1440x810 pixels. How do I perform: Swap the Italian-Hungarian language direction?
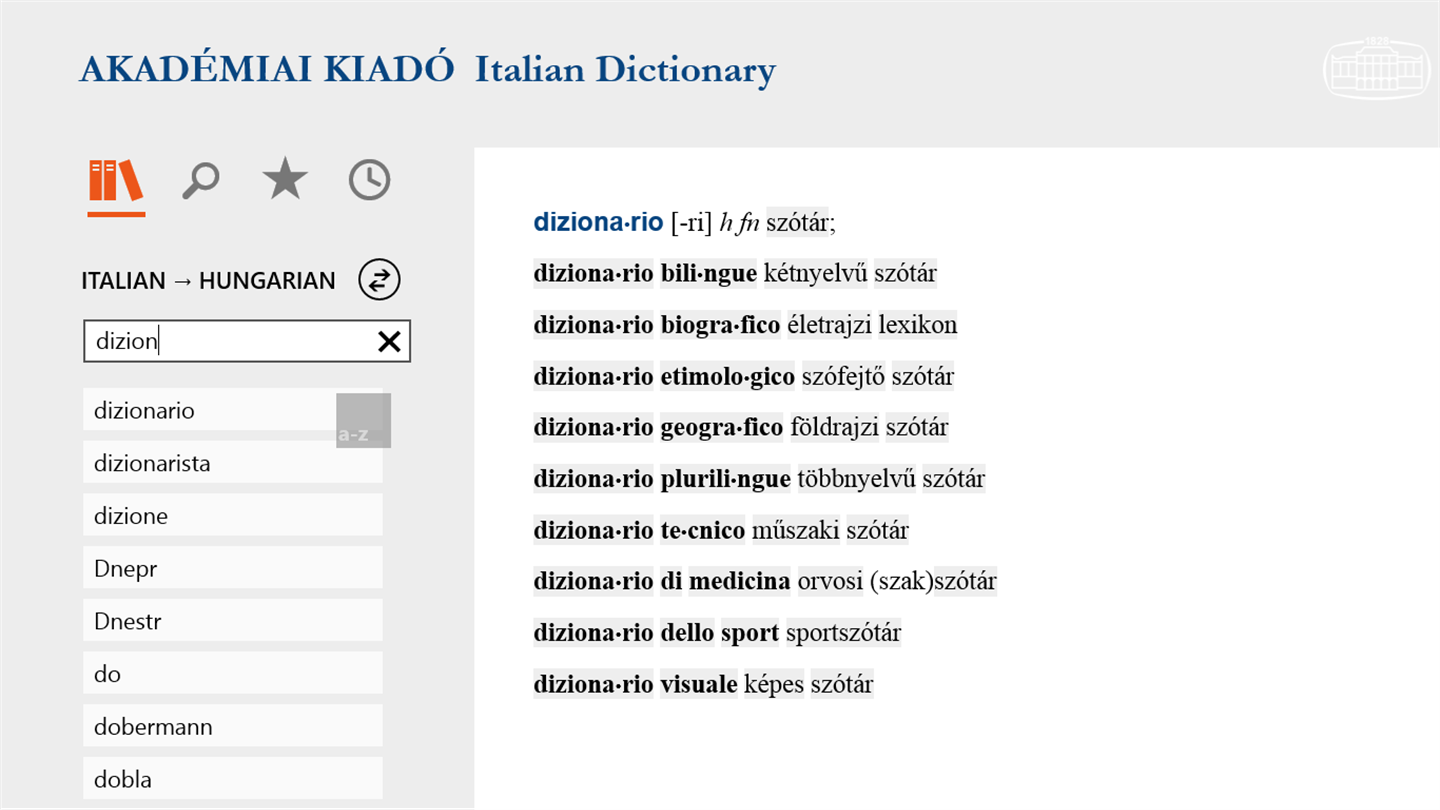[x=379, y=280]
